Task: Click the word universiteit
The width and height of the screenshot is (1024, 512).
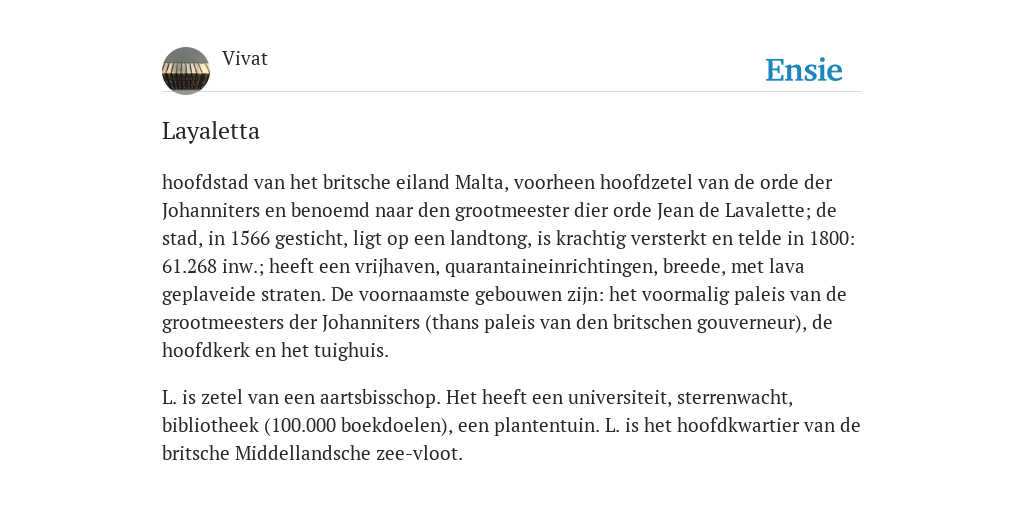Action: click(618, 397)
